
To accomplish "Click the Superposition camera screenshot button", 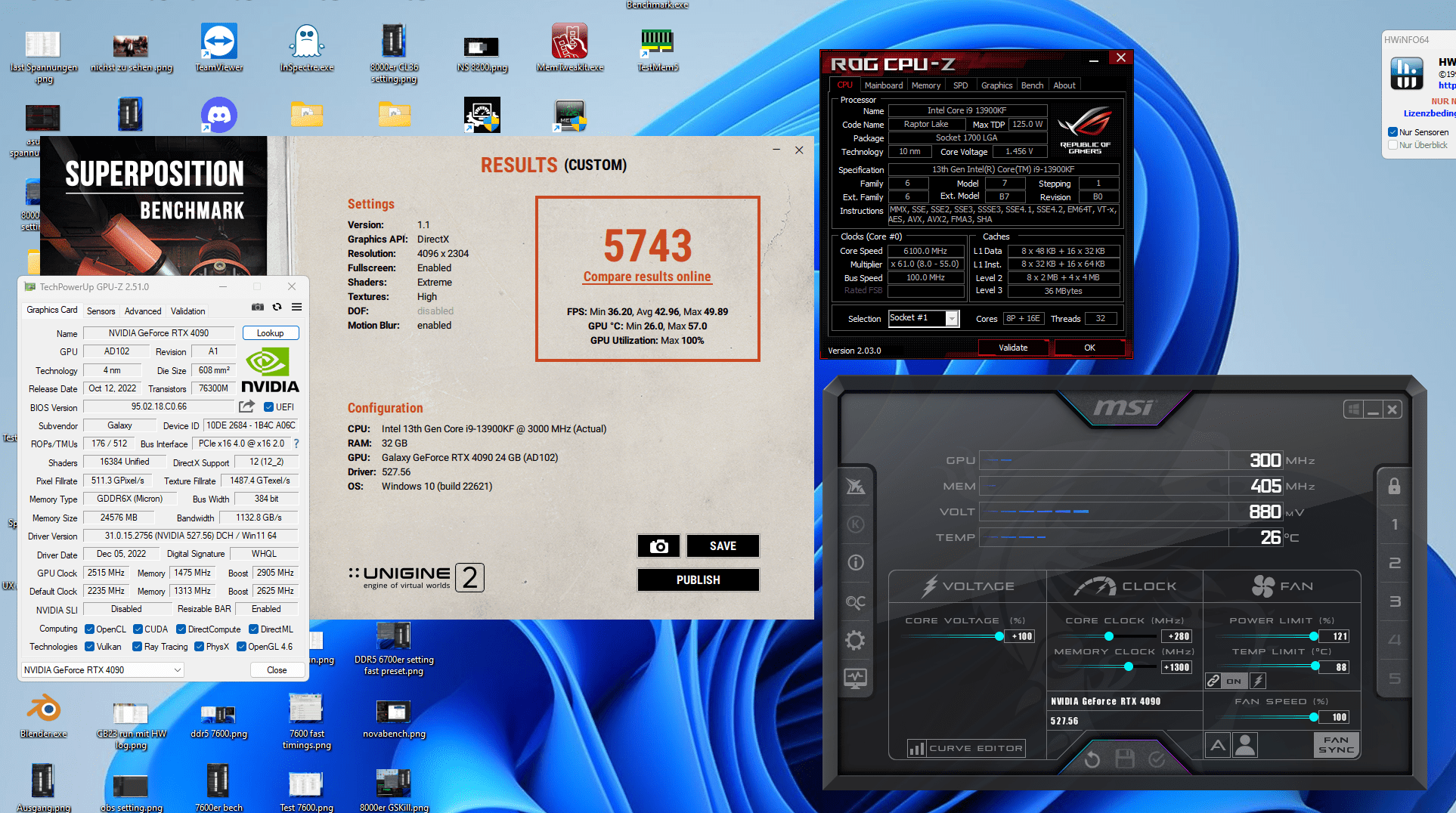I will [658, 546].
